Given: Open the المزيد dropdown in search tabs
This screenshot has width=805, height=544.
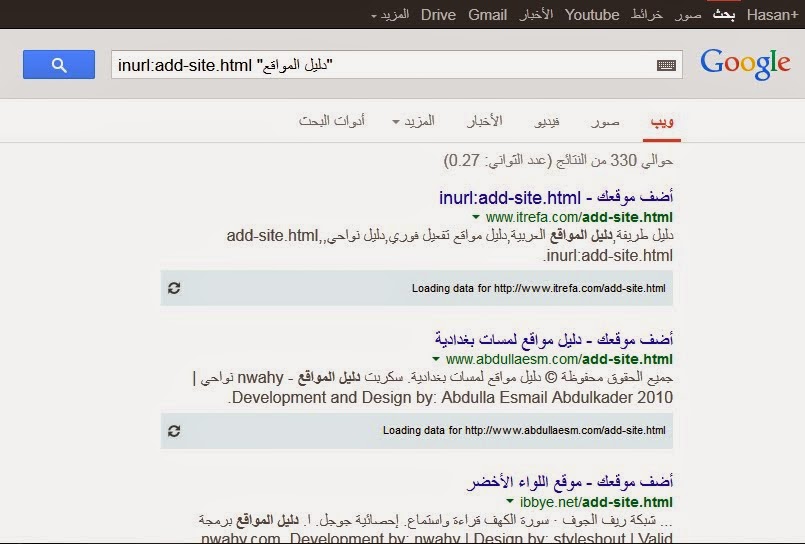Looking at the screenshot, I should (413, 121).
